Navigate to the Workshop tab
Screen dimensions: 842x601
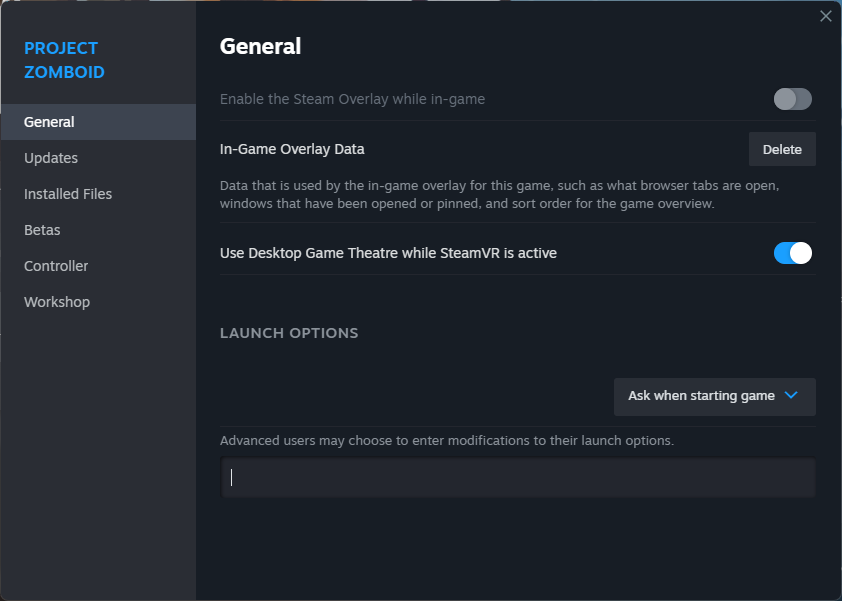pos(57,302)
